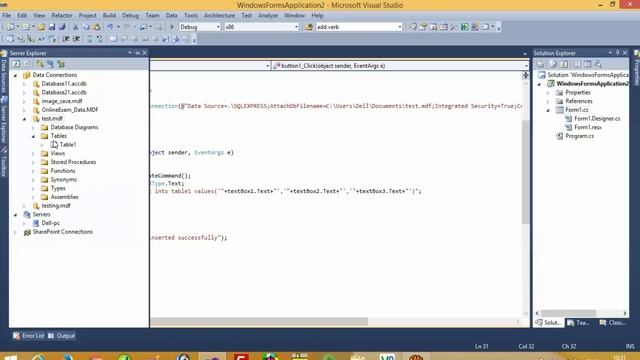Collapse the Form1.cs node
The width and height of the screenshot is (640, 360).
[548, 110]
